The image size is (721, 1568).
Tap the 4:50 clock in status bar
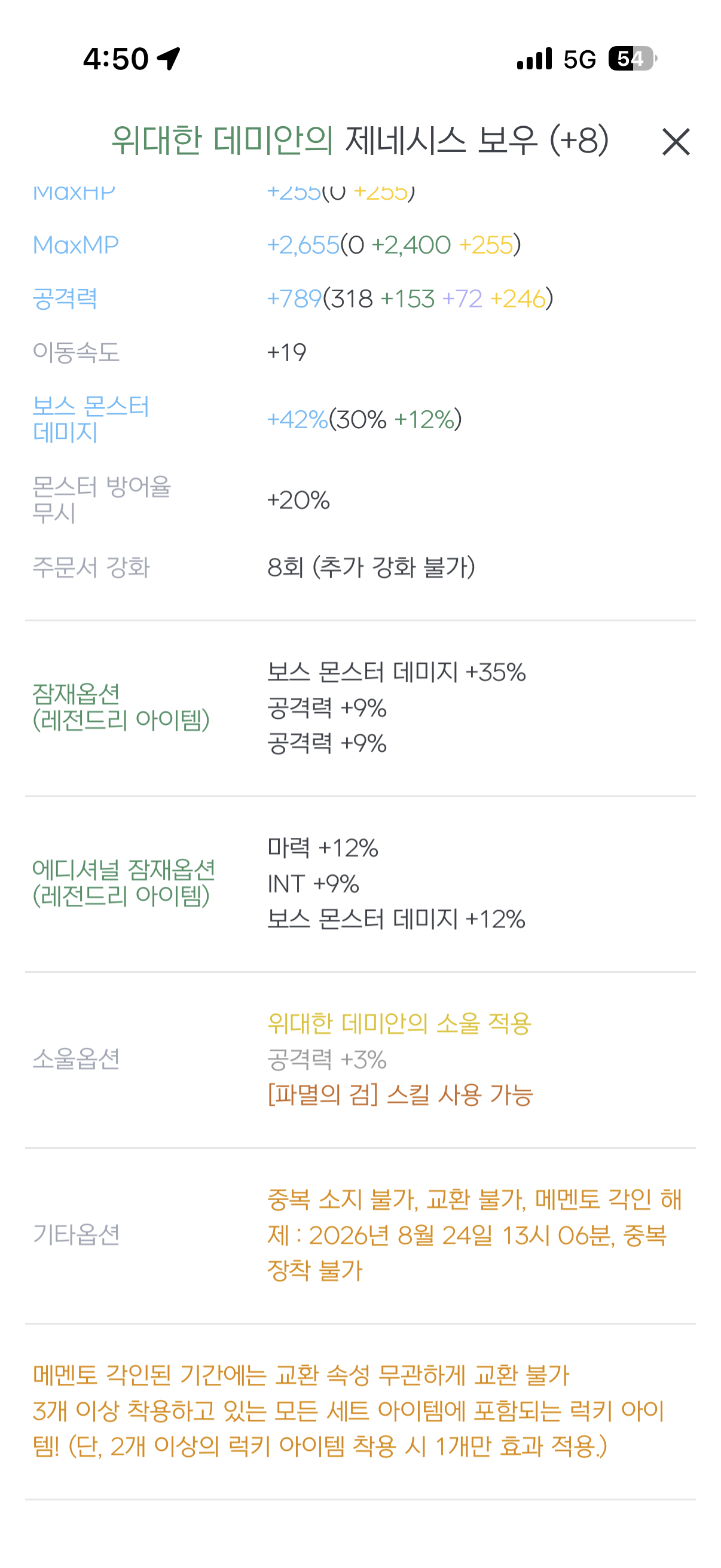click(115, 59)
